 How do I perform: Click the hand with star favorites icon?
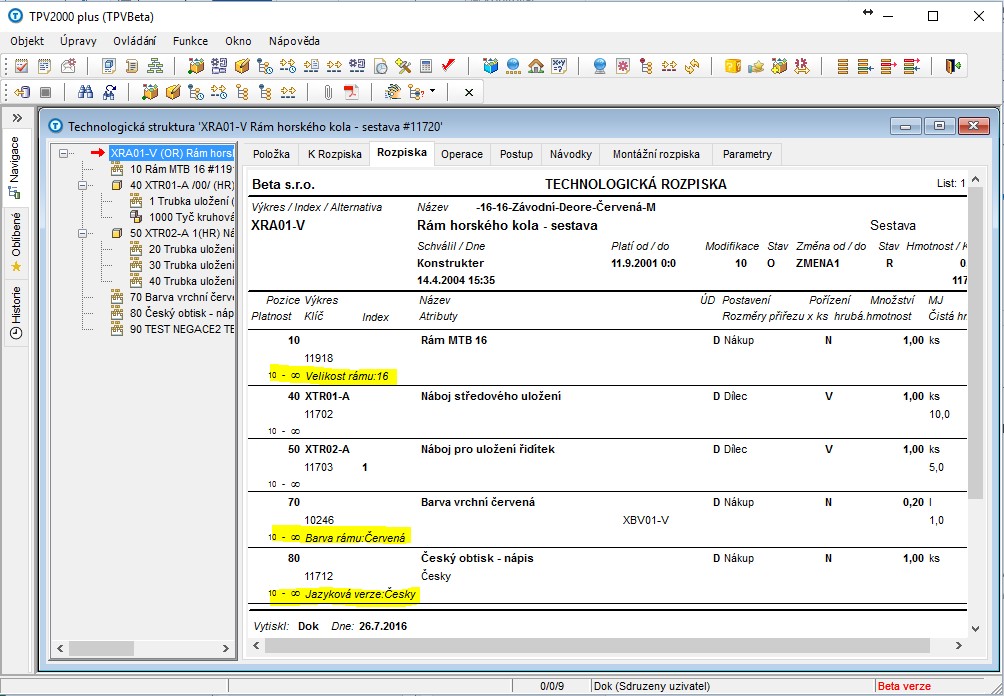(x=756, y=65)
